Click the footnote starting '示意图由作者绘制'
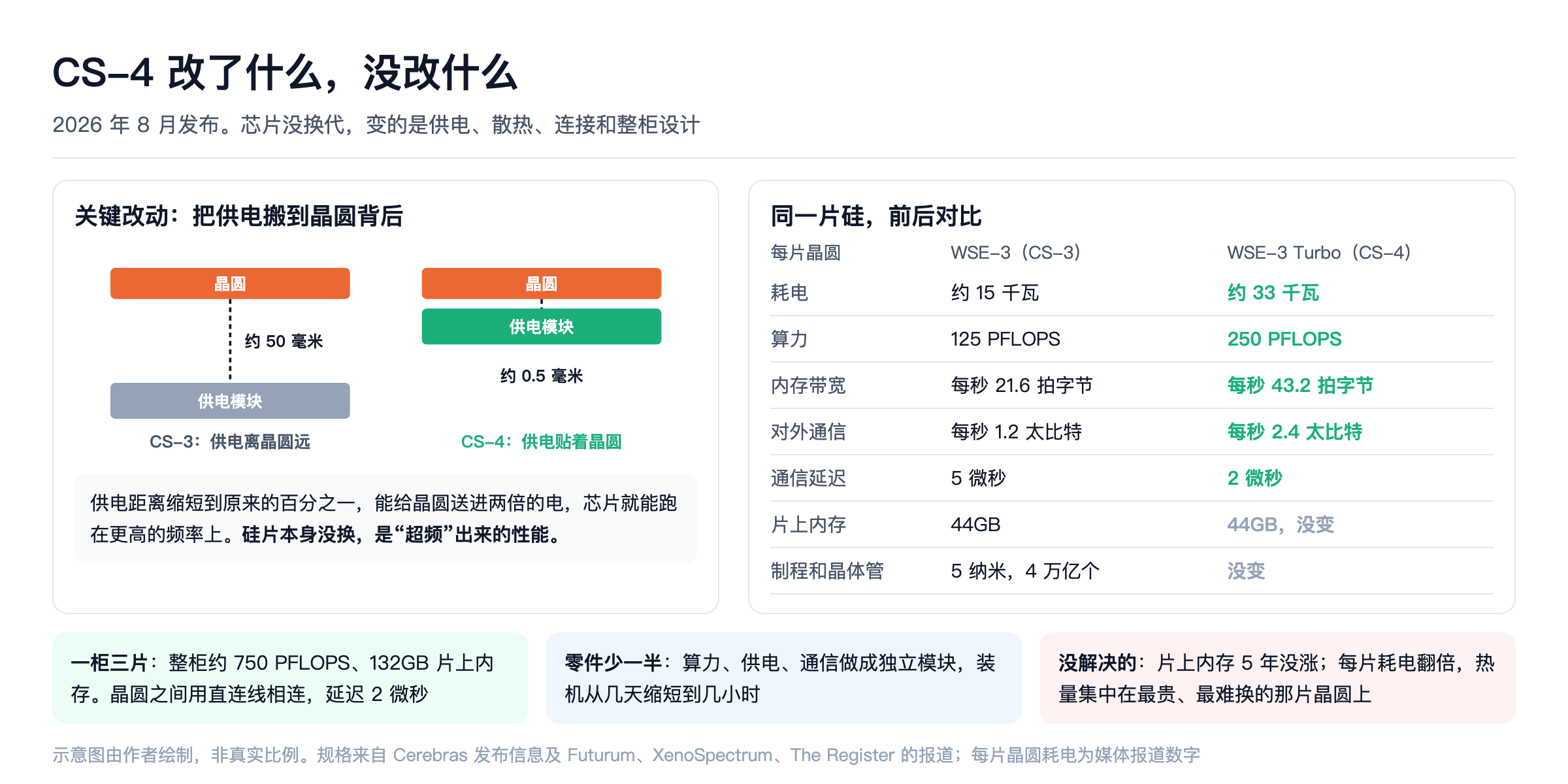1568x784 pixels. [x=626, y=755]
